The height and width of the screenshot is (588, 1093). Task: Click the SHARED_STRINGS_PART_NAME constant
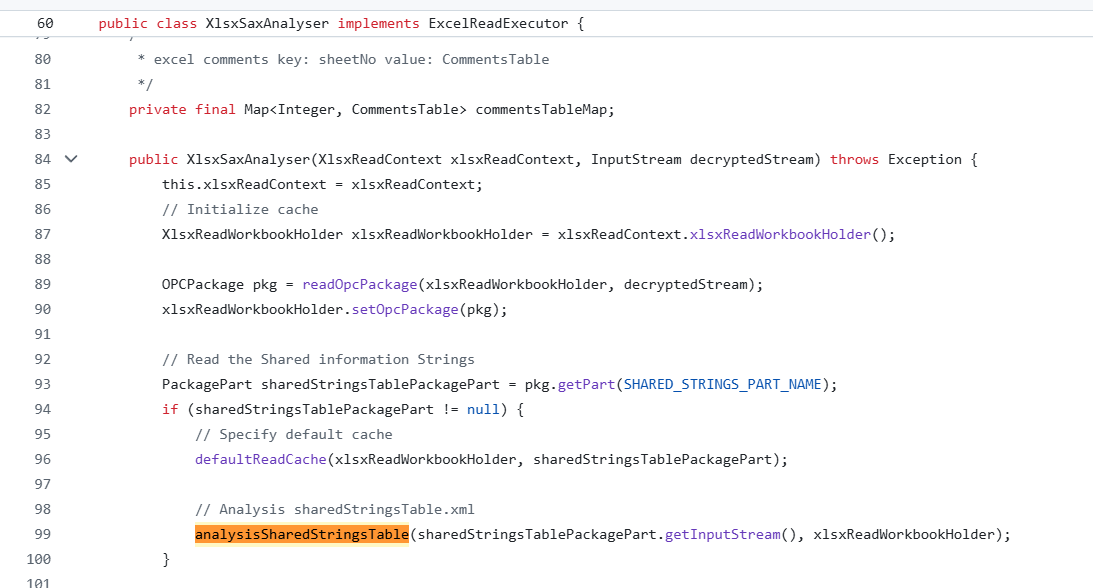724,384
